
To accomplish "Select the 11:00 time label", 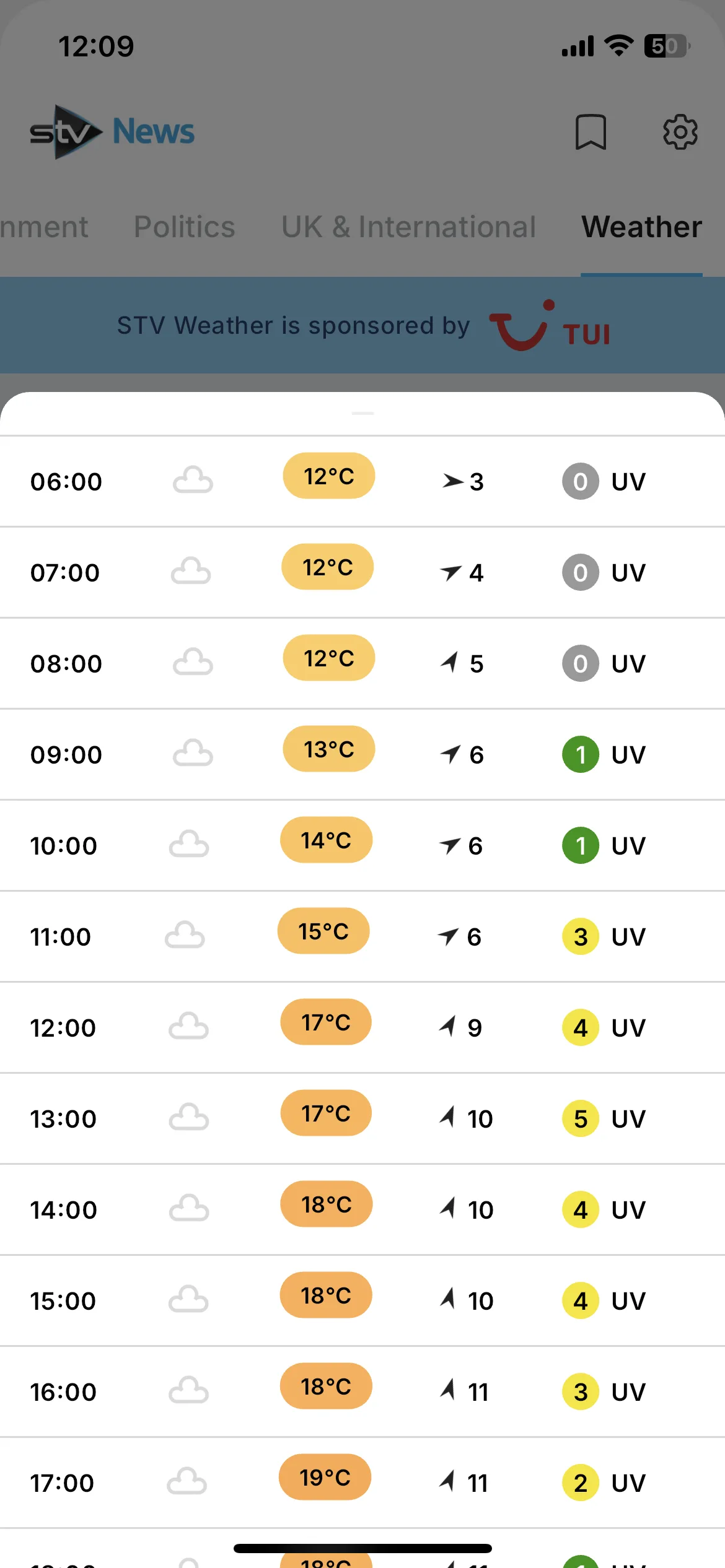I will 61,936.
